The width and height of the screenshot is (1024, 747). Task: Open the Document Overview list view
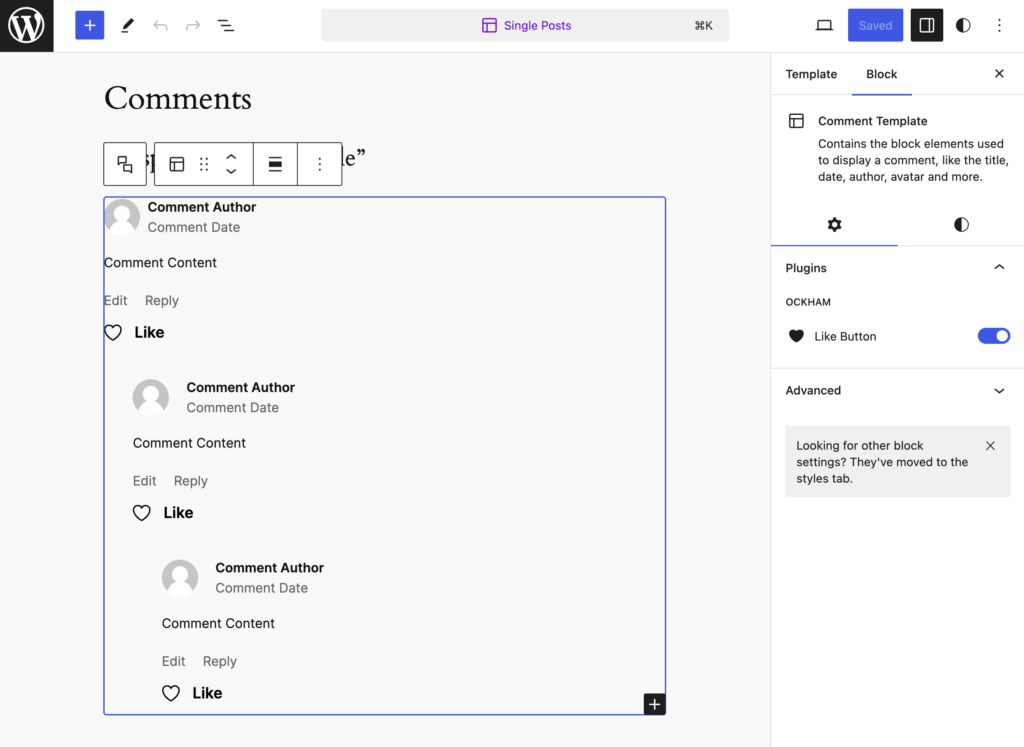tap(226, 26)
